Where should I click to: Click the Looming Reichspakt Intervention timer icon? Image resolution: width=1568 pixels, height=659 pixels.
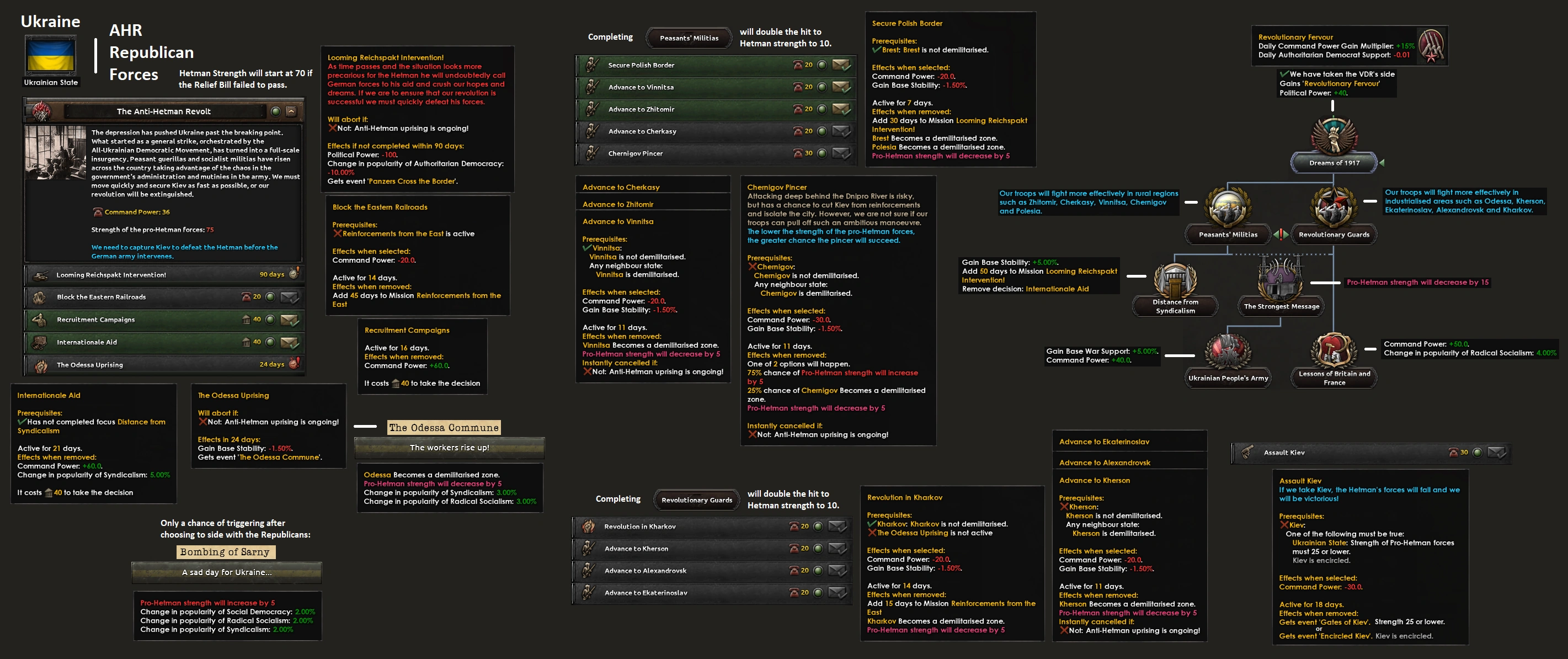(x=294, y=274)
